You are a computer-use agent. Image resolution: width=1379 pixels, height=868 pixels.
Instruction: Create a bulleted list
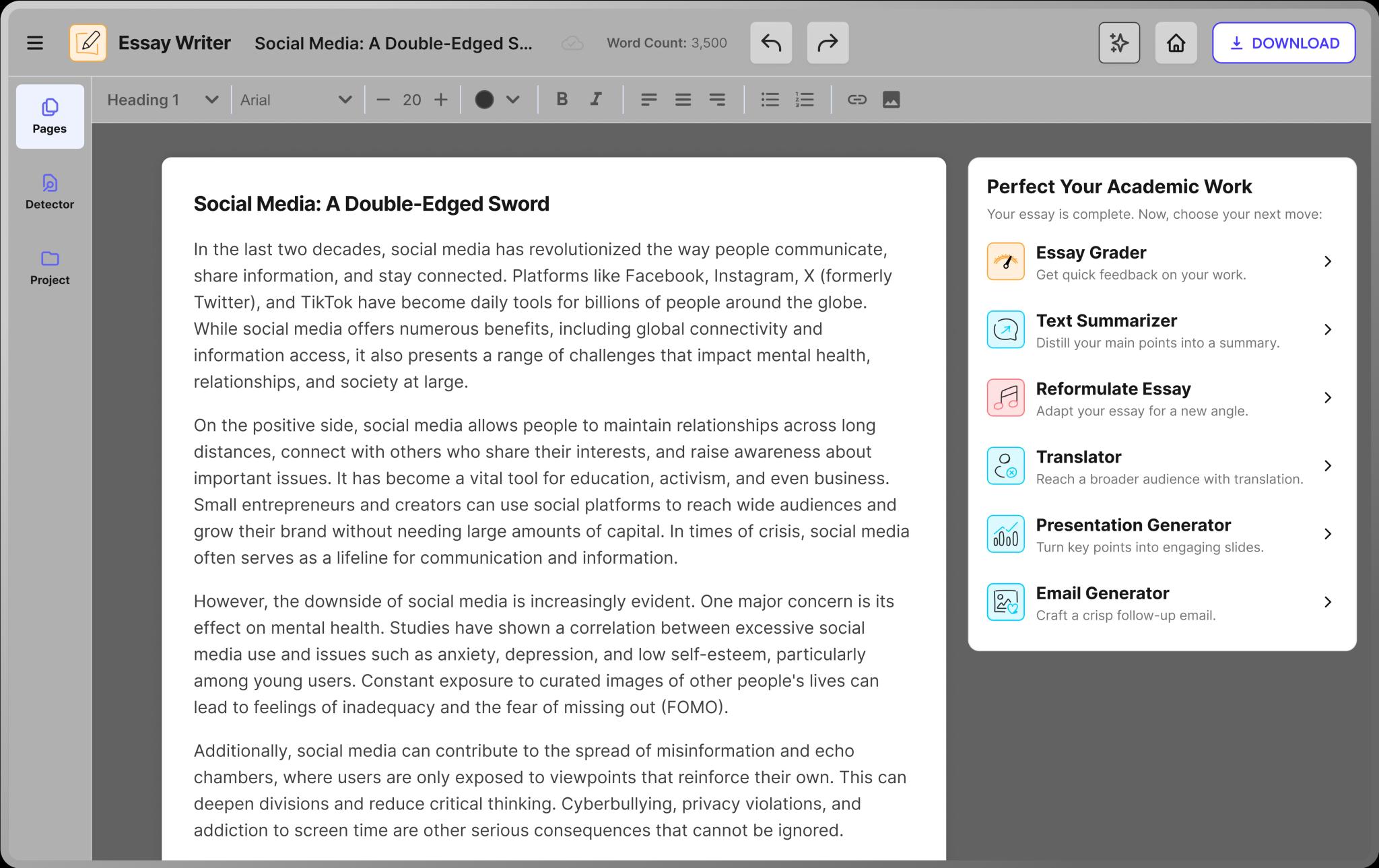point(770,100)
